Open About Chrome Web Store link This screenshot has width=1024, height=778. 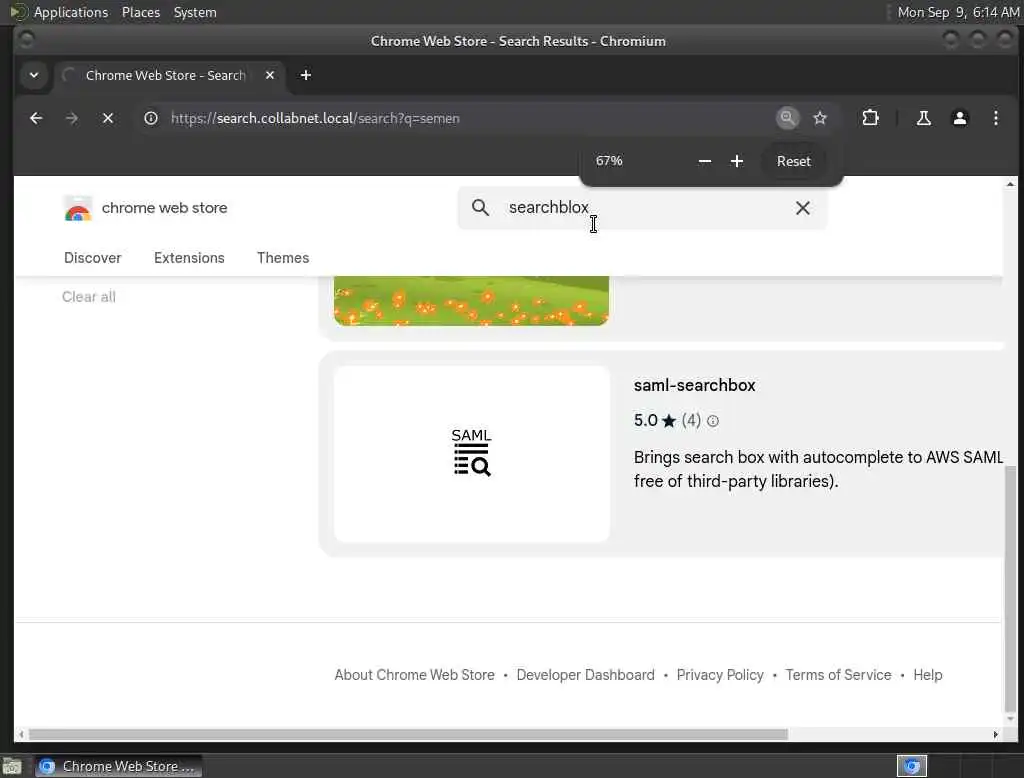(x=414, y=675)
